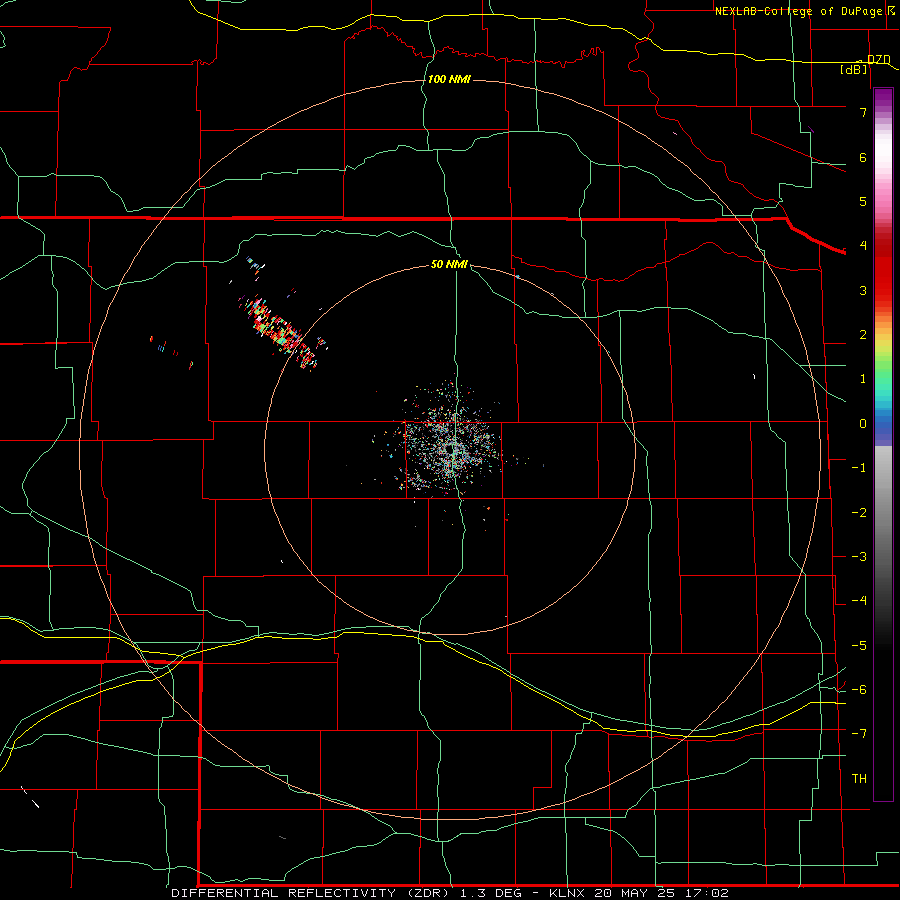900x900 pixels.
Task: Click the 4 value on the color scale
Action: [x=863, y=246]
